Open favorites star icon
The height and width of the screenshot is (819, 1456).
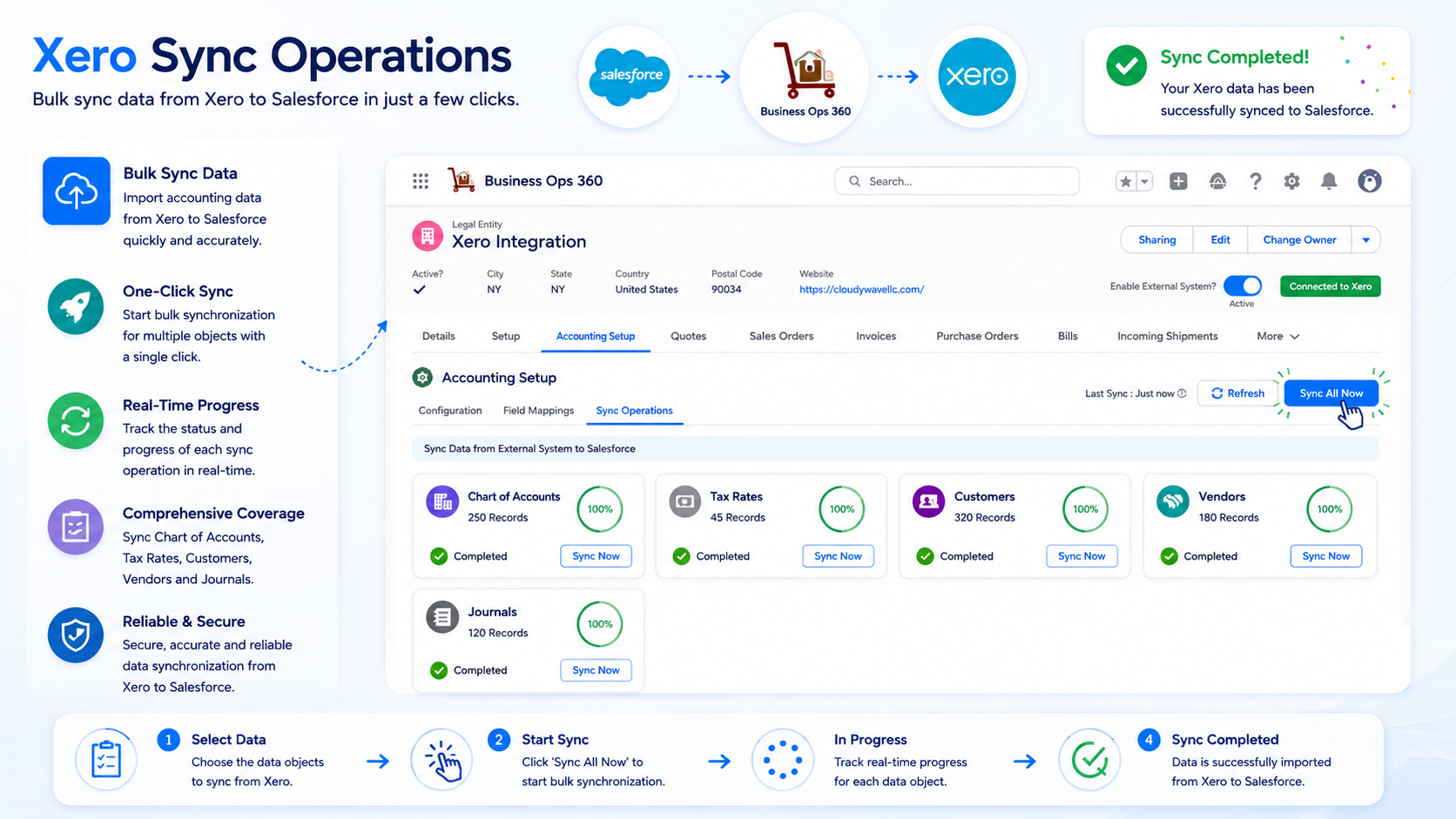1126,181
